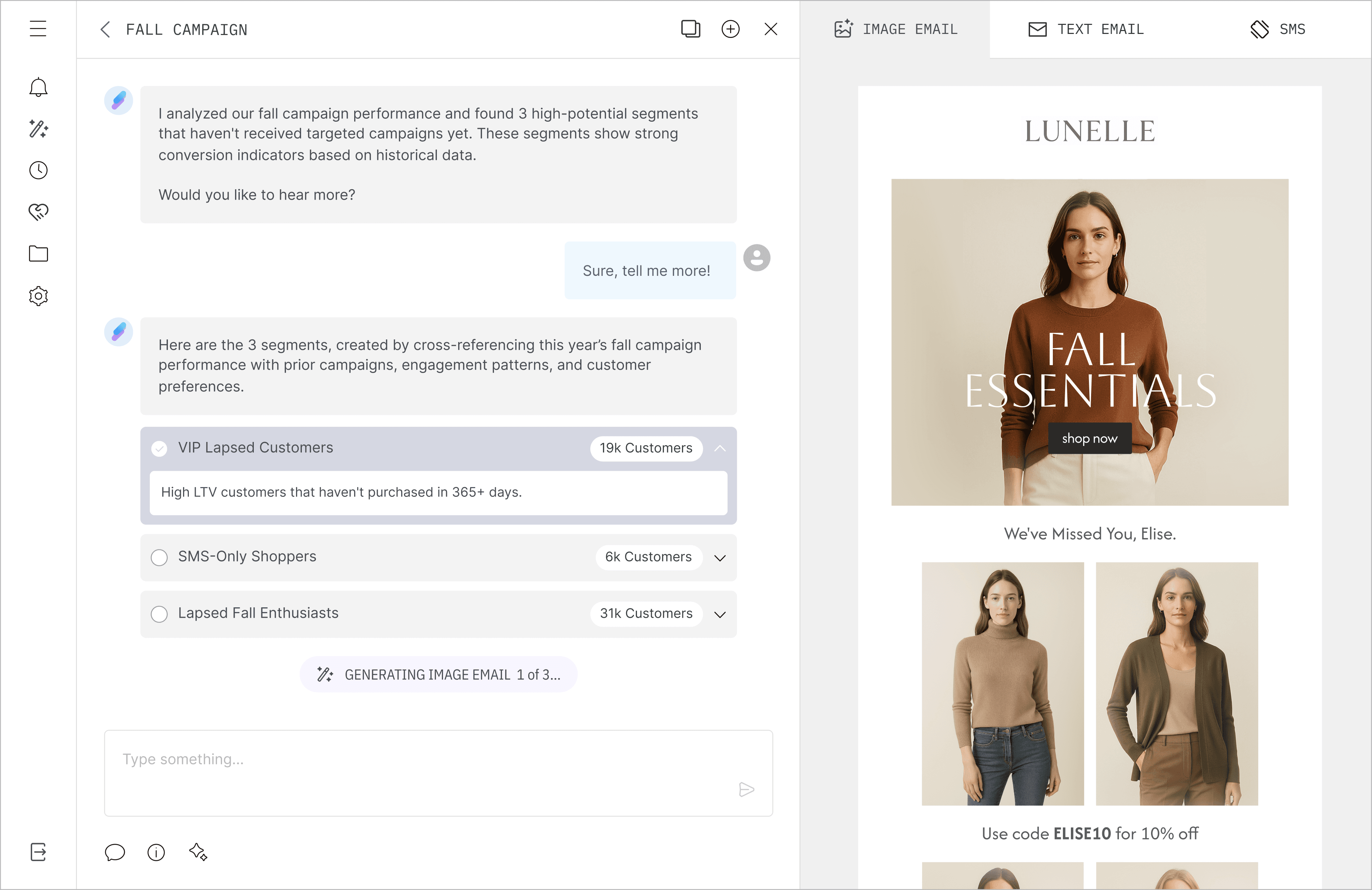The width and height of the screenshot is (1372, 890).
Task: Open the history clock icon
Action: click(x=38, y=170)
